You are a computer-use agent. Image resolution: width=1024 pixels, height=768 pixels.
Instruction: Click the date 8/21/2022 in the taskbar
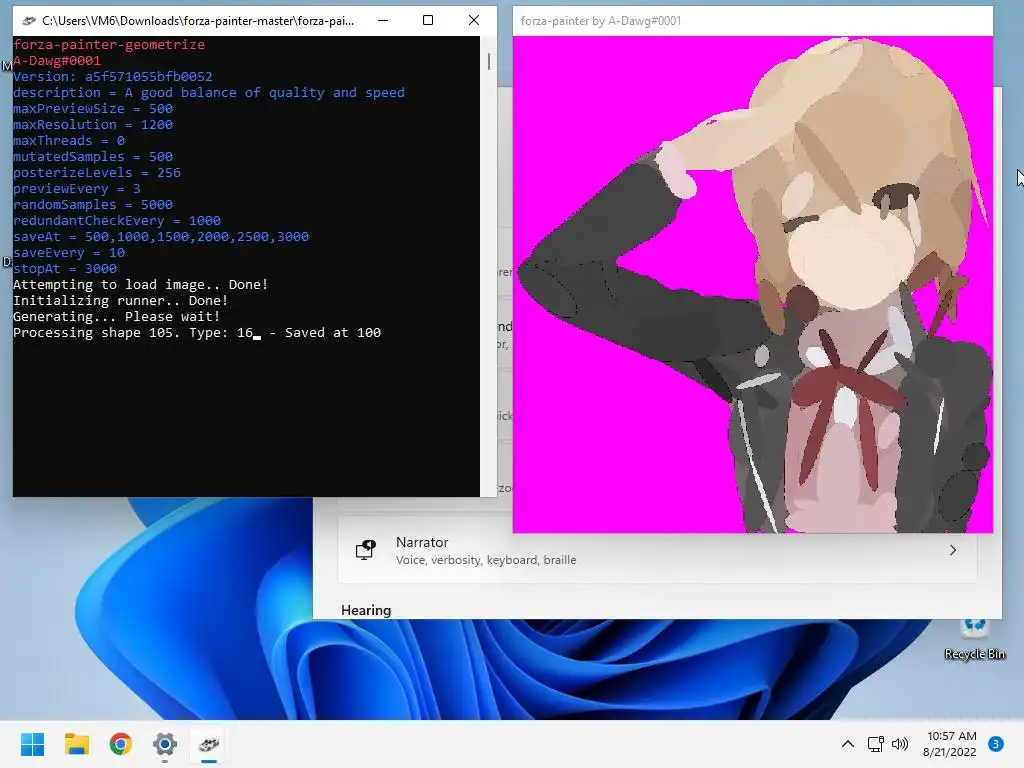950,752
